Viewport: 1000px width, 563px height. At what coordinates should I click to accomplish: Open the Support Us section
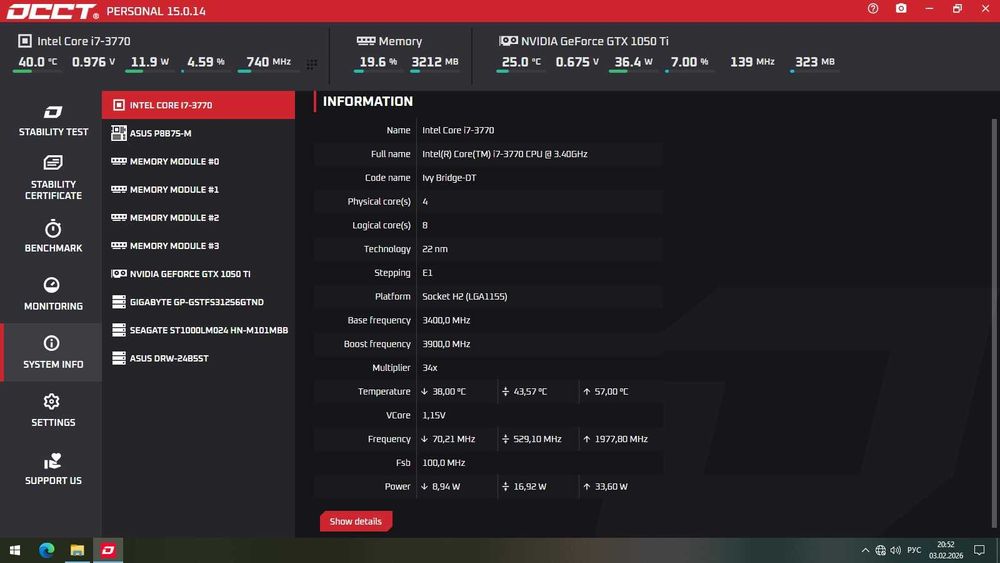53,469
